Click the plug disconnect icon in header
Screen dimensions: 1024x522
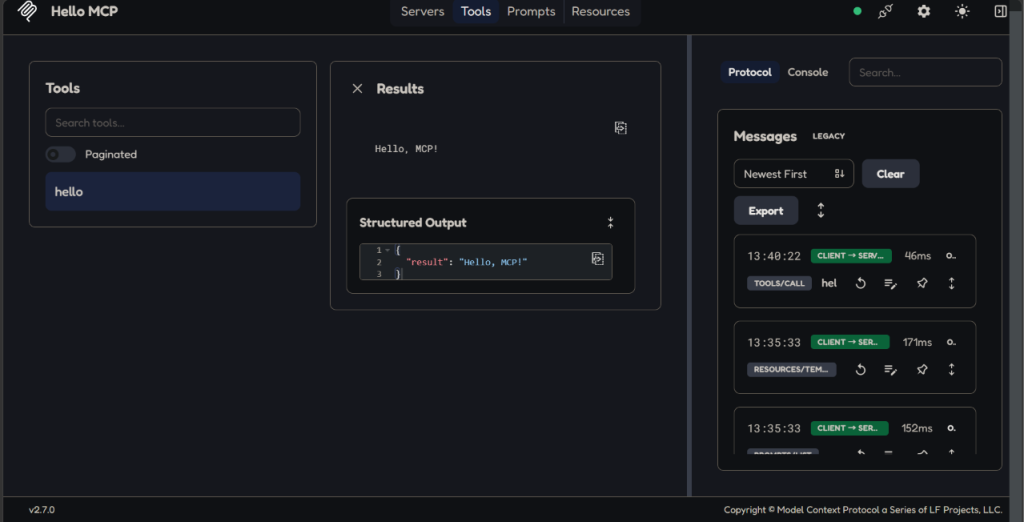[x=886, y=11]
